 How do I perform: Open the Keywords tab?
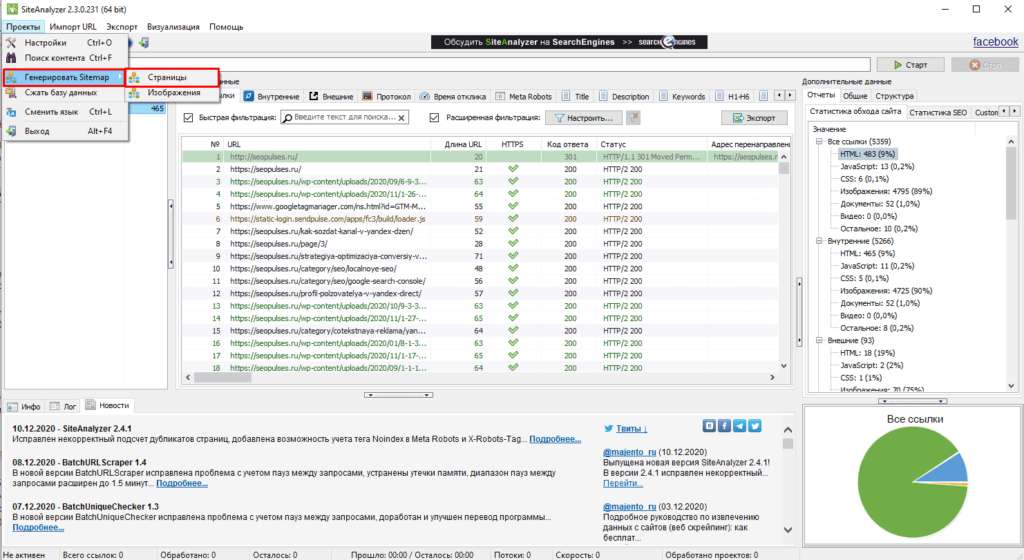tap(682, 96)
